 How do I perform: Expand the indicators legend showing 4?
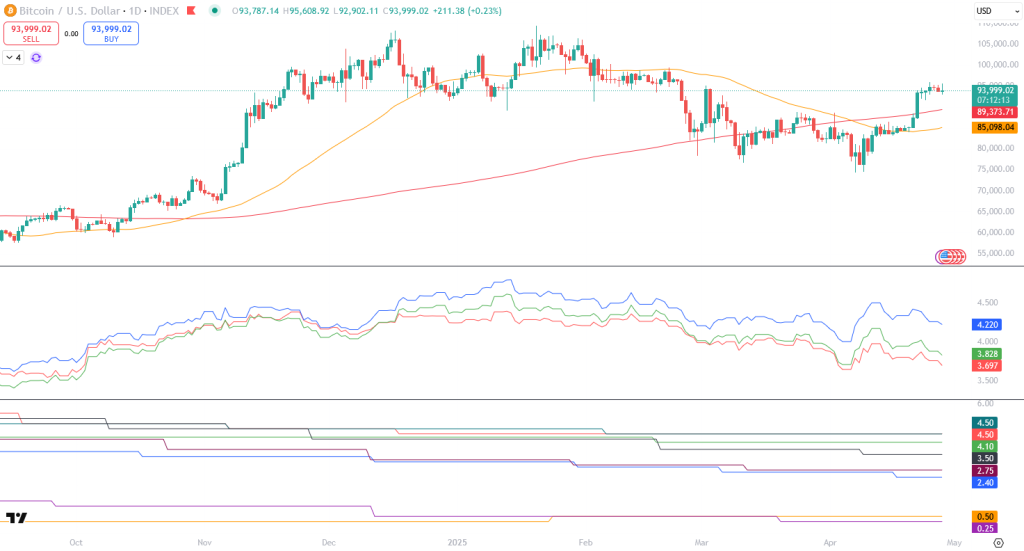pos(14,57)
